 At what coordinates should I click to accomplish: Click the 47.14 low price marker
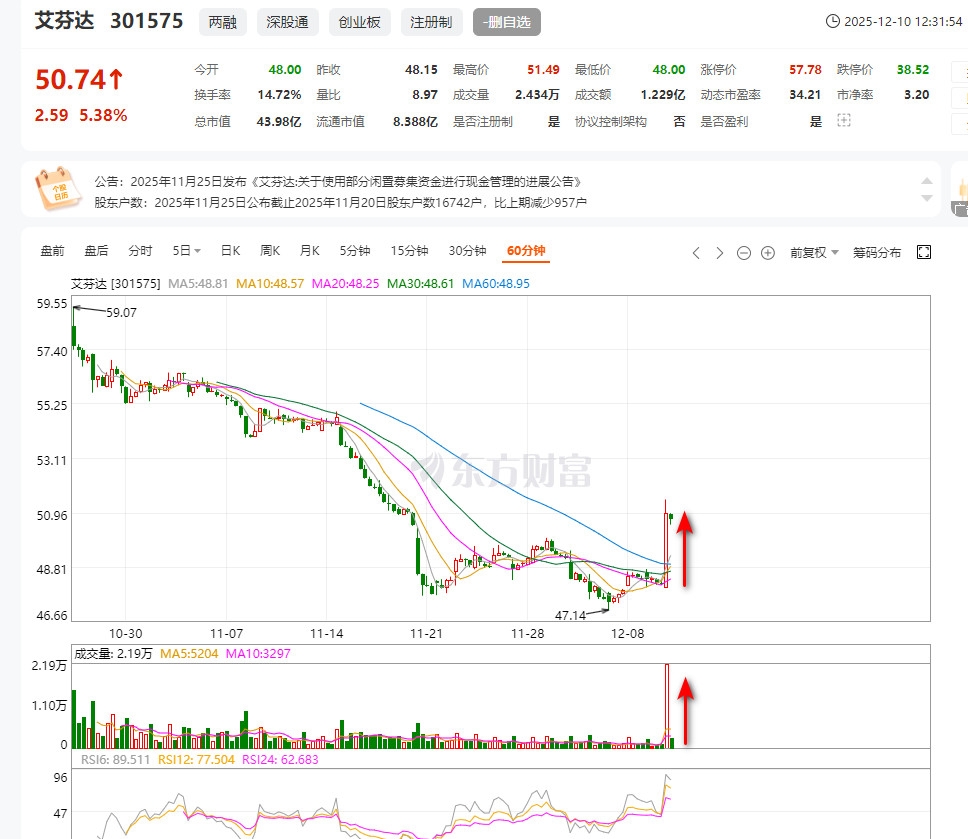pyautogui.click(x=570, y=615)
